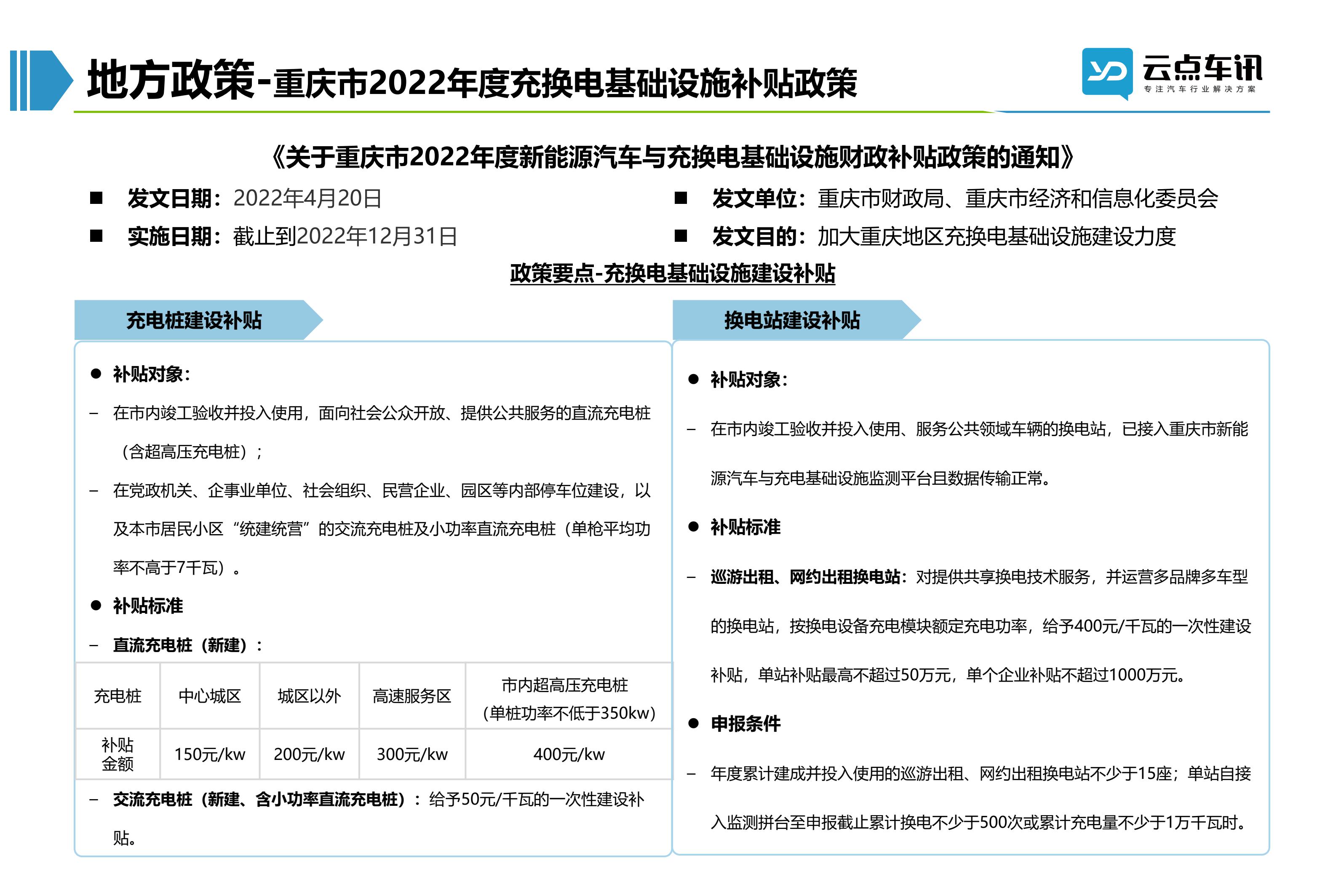This screenshot has width=1344, height=896.
Task: Click the 直流充电桩（新建）： label
Action: coord(188,645)
